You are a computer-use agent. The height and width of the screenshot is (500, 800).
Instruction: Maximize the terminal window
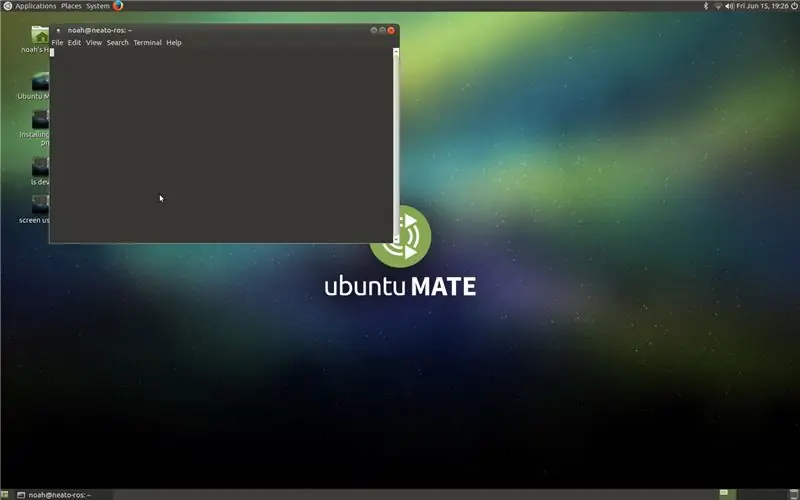coord(382,30)
